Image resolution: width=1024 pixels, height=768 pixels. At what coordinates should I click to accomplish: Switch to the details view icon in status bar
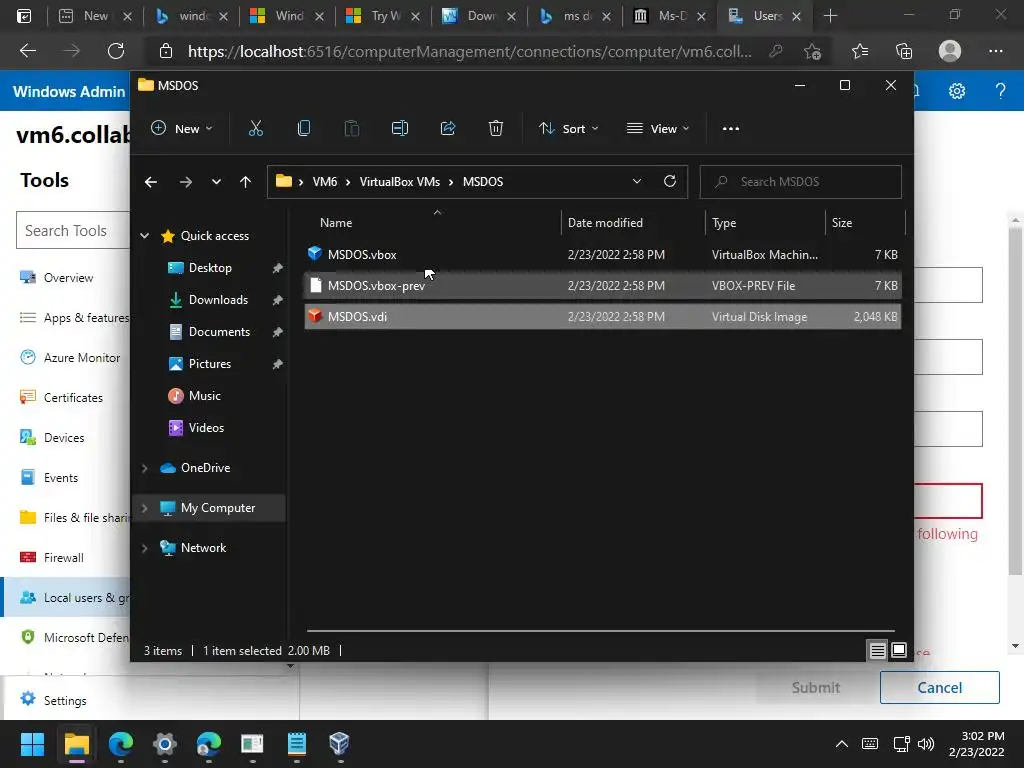click(x=877, y=650)
